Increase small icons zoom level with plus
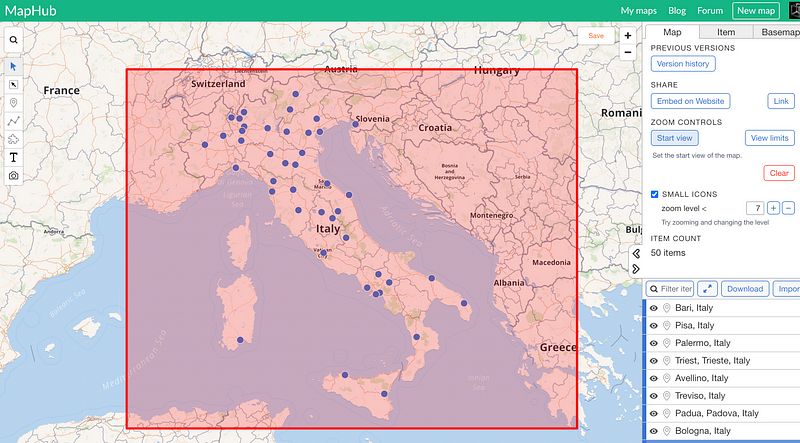 [x=773, y=207]
